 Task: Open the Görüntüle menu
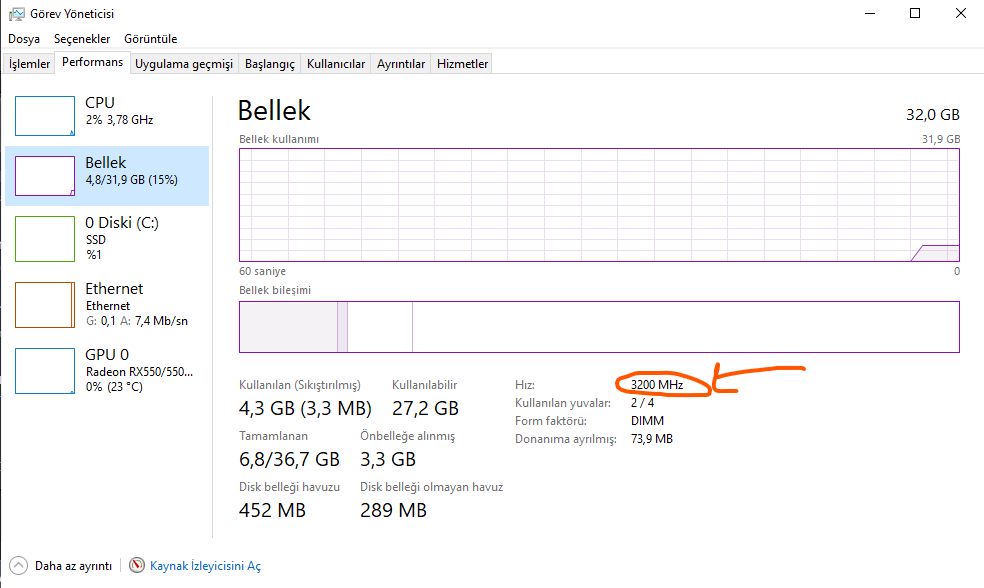coord(151,39)
